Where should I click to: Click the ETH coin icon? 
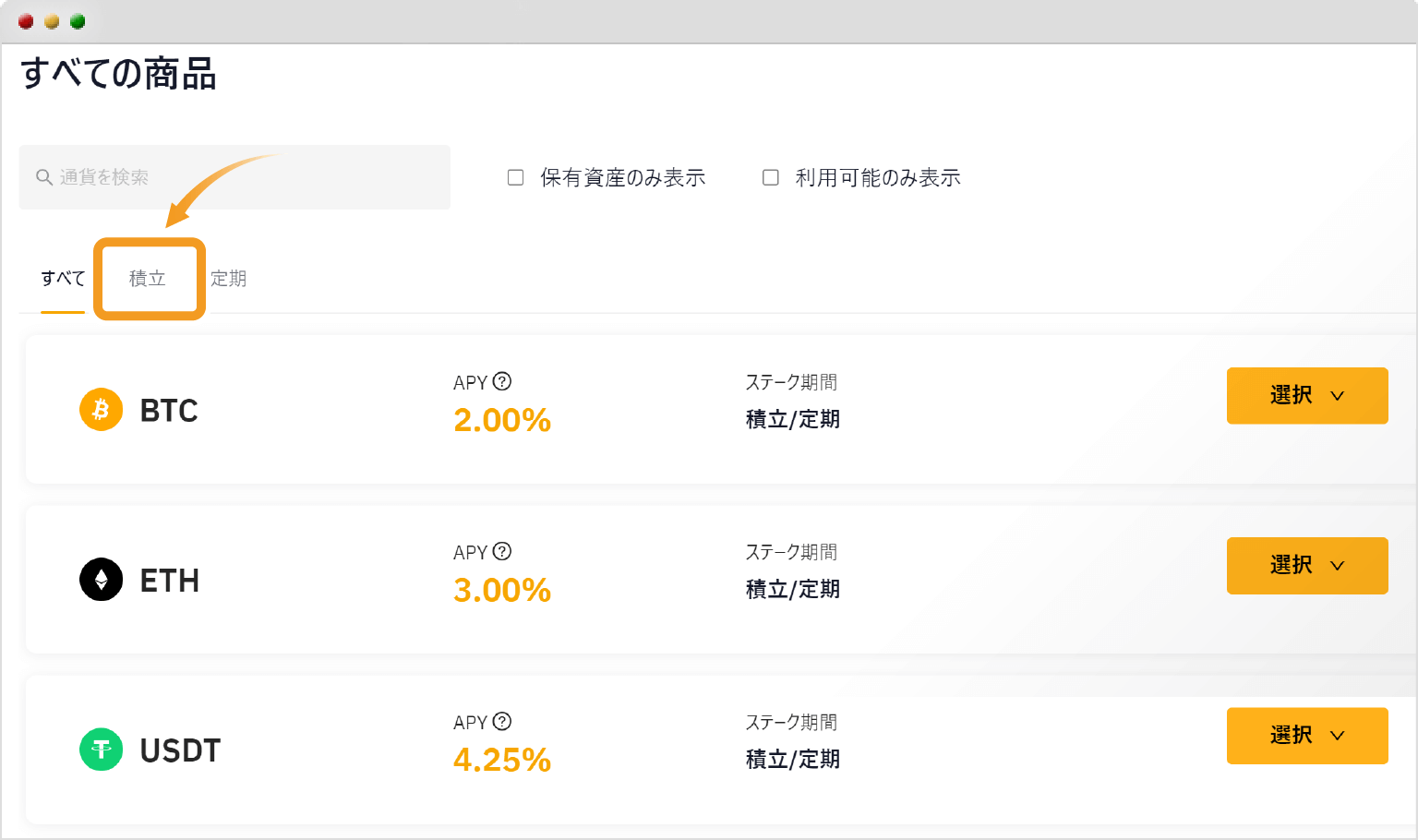[x=102, y=580]
